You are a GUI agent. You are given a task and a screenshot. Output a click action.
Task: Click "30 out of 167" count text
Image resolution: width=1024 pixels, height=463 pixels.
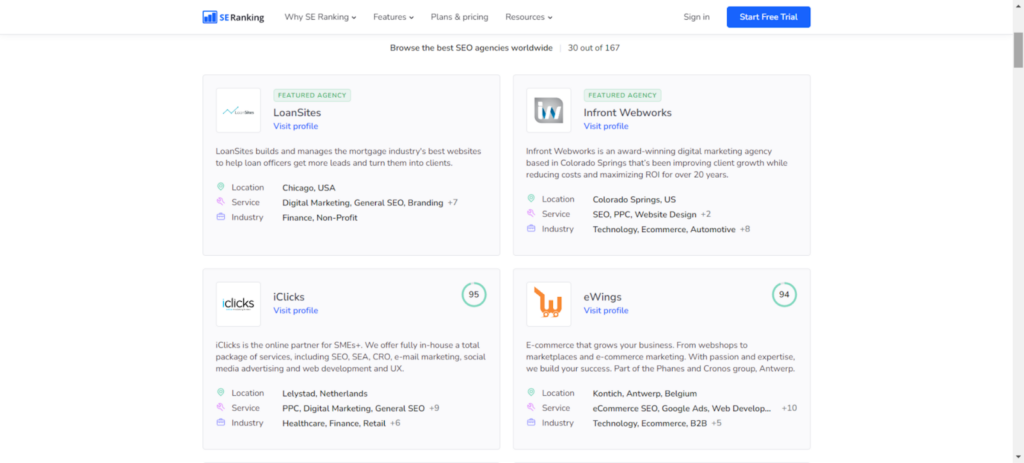594,48
